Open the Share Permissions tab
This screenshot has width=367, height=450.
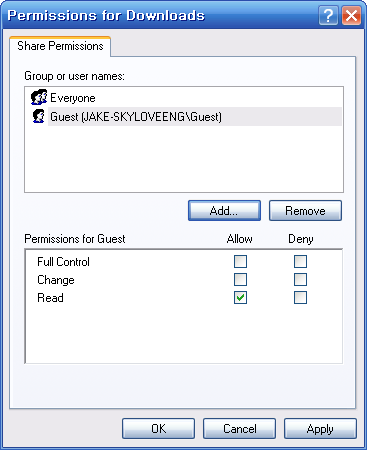tap(60, 46)
